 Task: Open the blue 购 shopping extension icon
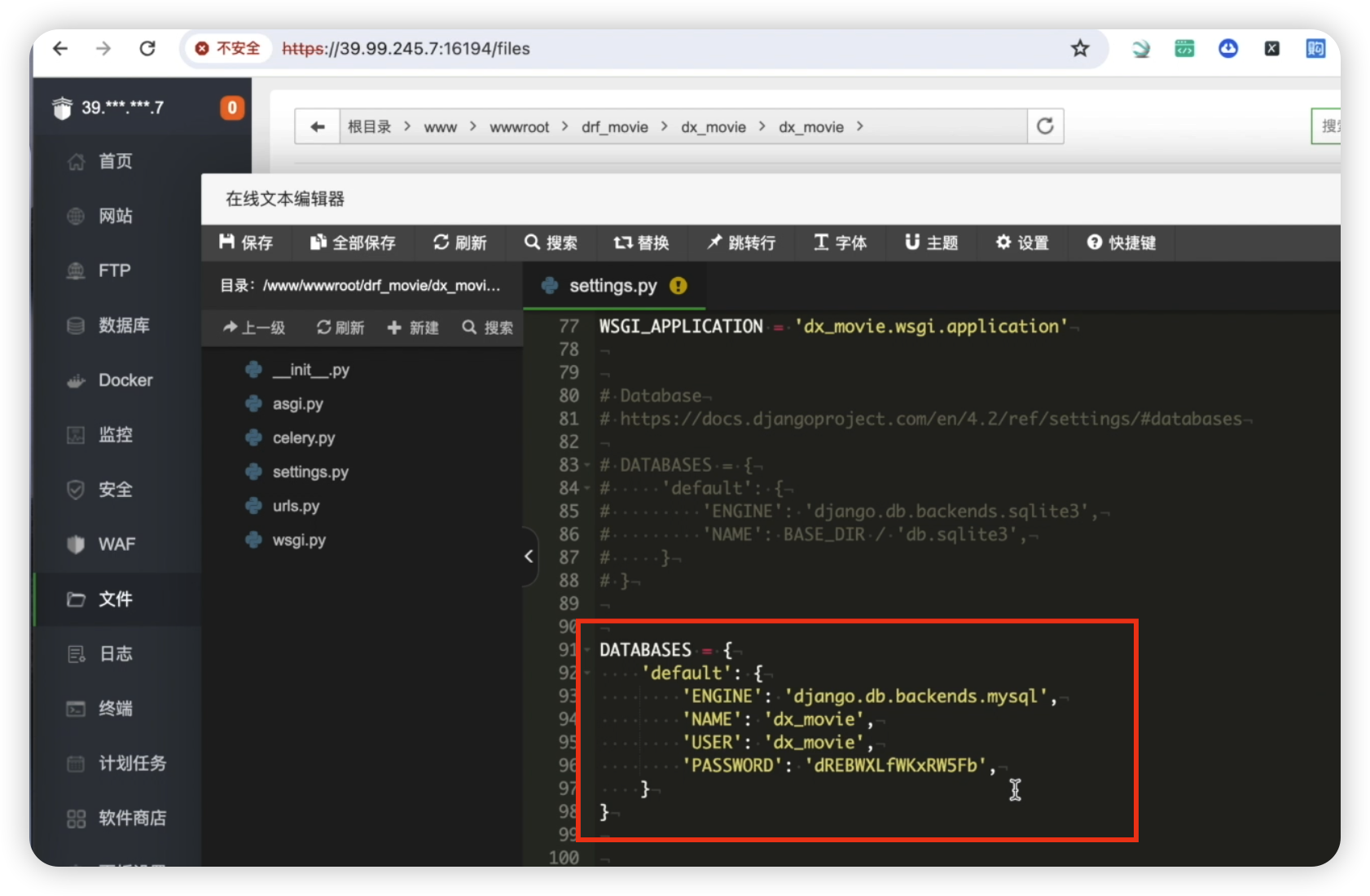pos(1315,49)
